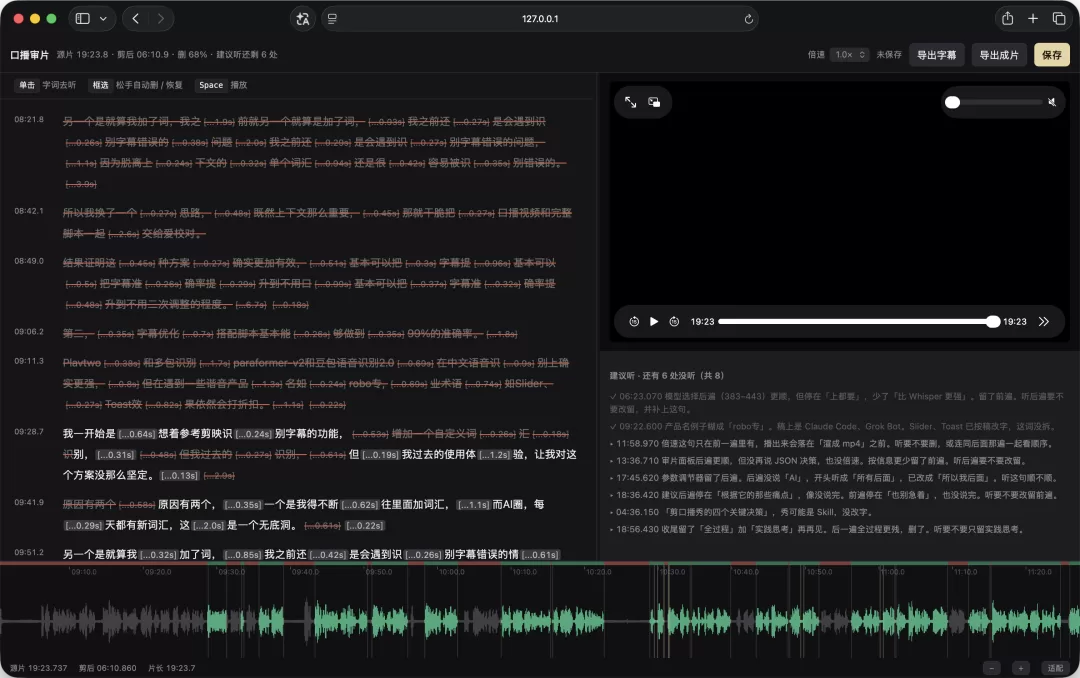Image resolution: width=1080 pixels, height=678 pixels.
Task: Focus the 127.0.0.1 address bar
Action: click(x=540, y=19)
